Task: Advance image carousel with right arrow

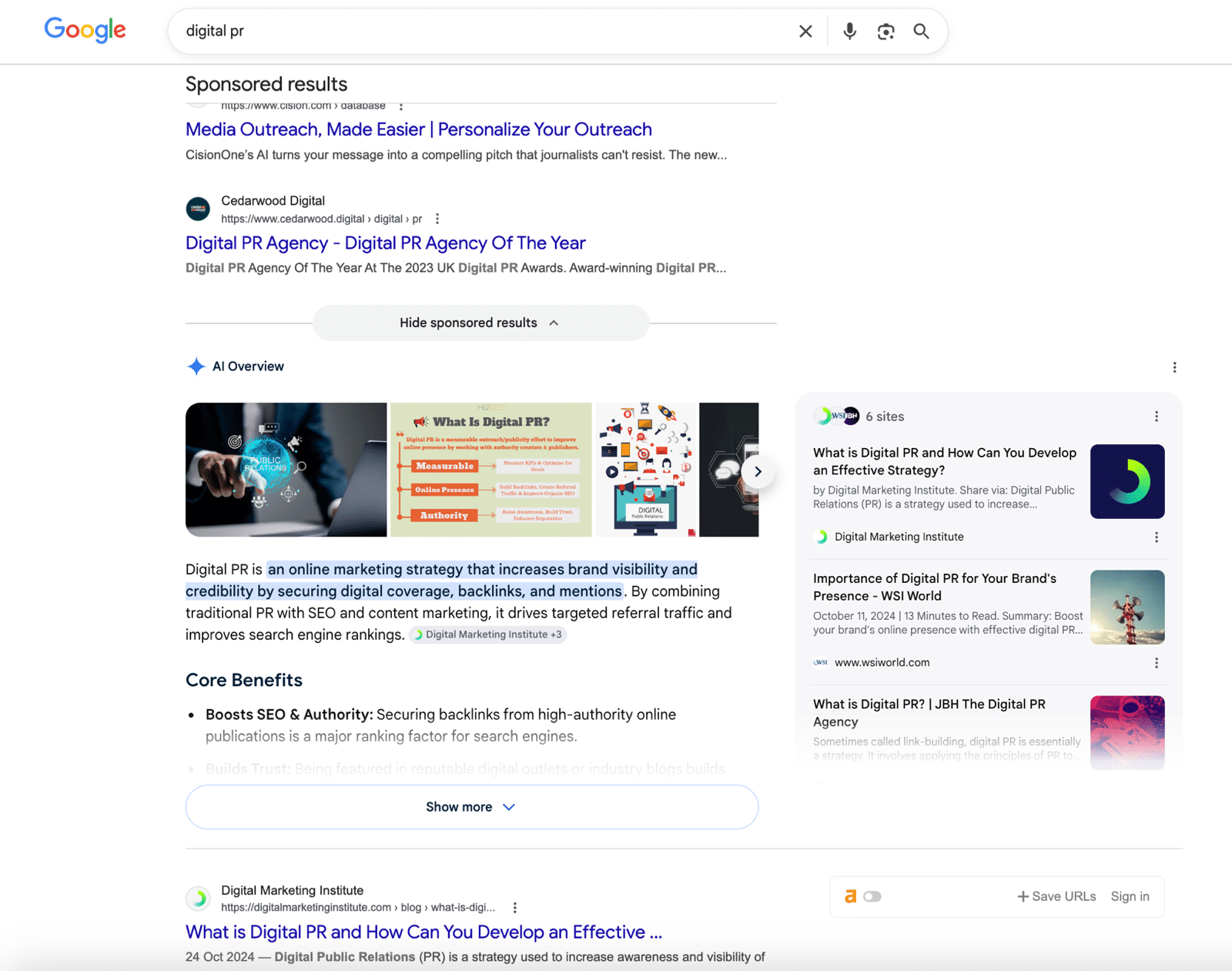Action: pyautogui.click(x=758, y=471)
